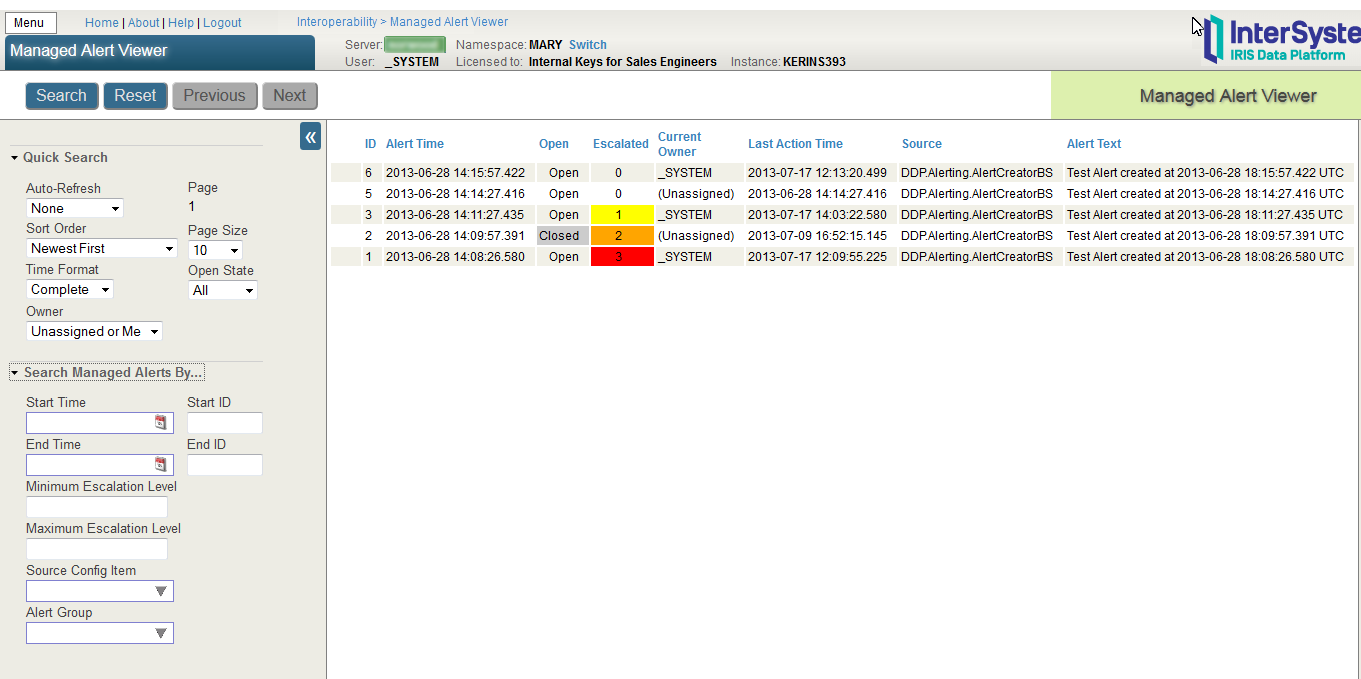Open Interoperability breadcrumb link
Viewport: 1361px width, 679px height.
[x=337, y=22]
